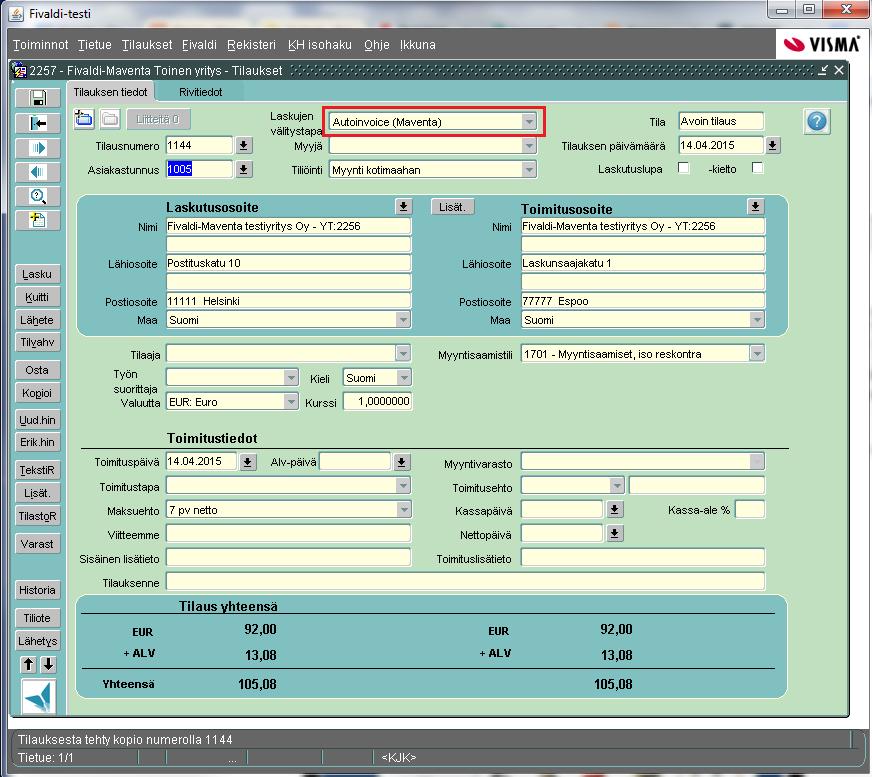Click the Sisäinen lisätieto input field
Image resolution: width=872 pixels, height=777 pixels.
(288, 558)
